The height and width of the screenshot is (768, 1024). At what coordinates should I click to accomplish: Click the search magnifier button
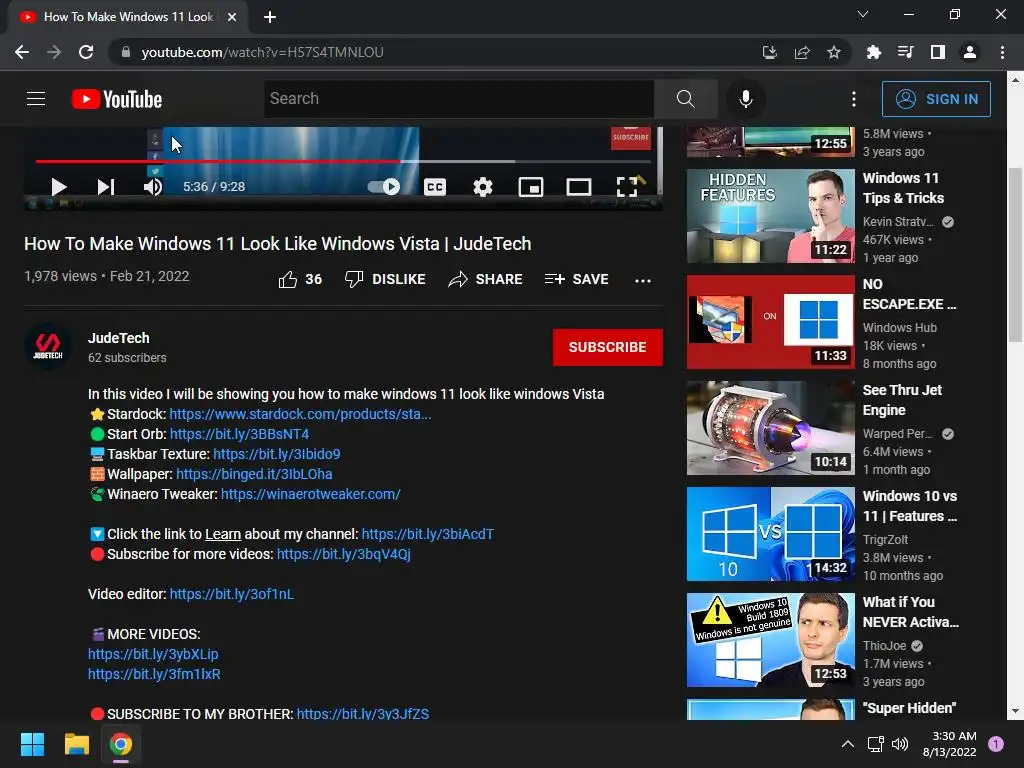686,99
